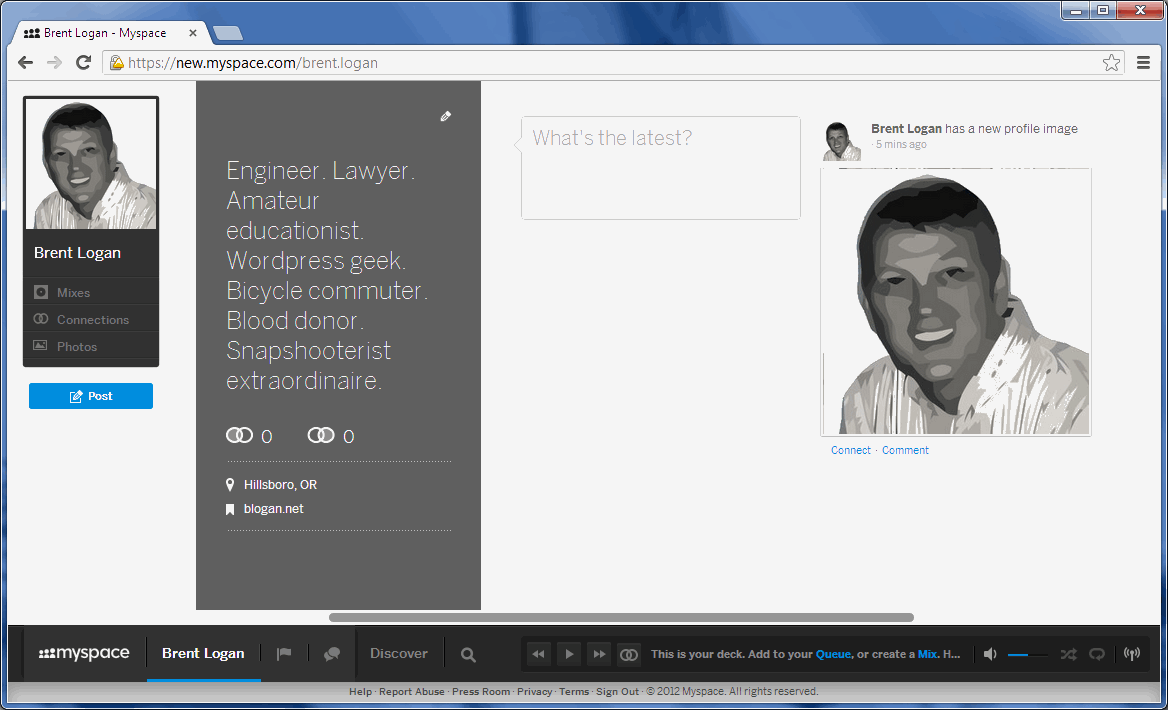
Task: Click the SSL warning padlock icon
Action: pyautogui.click(x=116, y=63)
